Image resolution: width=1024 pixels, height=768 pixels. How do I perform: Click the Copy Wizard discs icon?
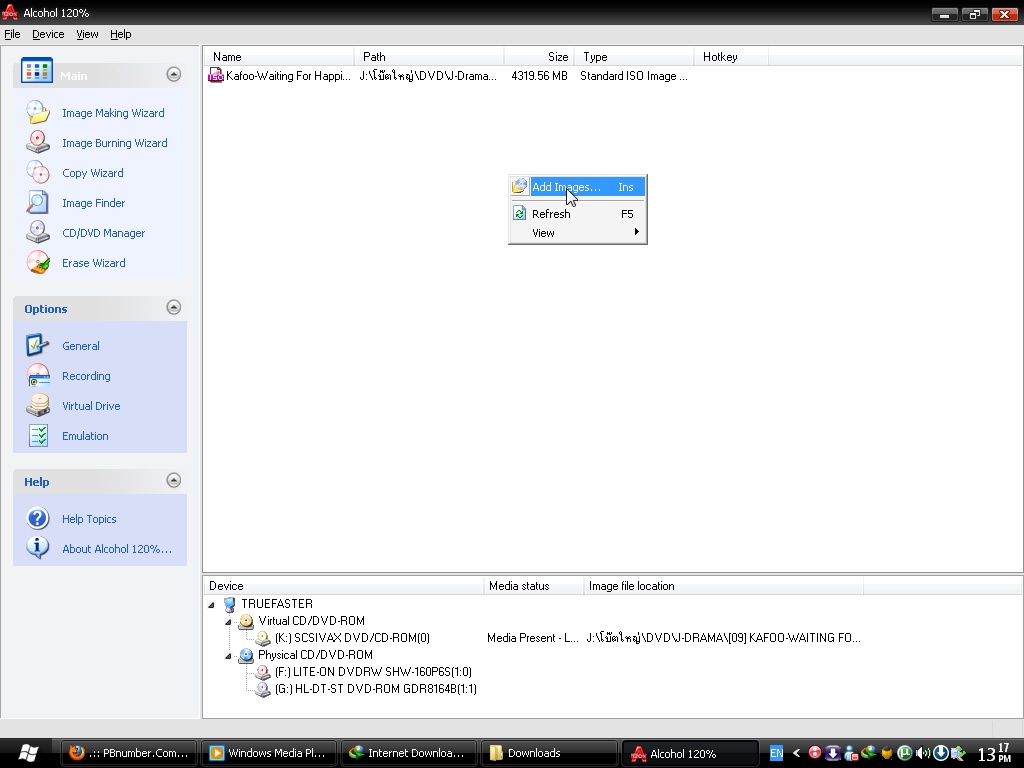coord(38,172)
